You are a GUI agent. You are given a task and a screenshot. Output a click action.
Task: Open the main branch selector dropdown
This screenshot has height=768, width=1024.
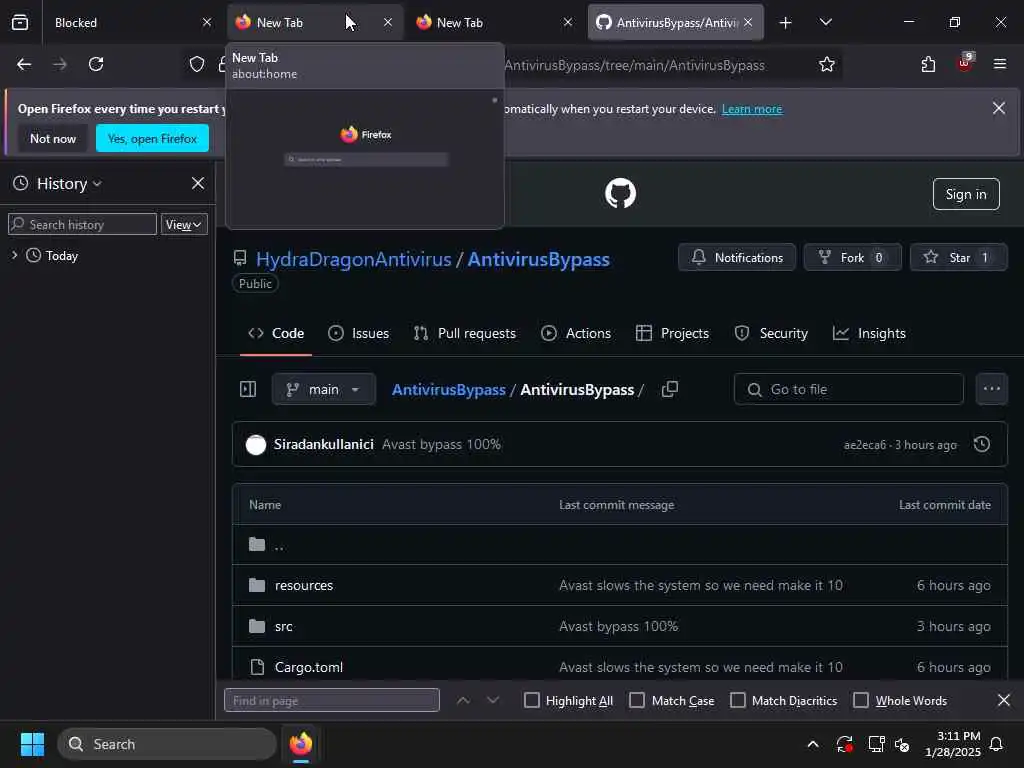point(323,389)
